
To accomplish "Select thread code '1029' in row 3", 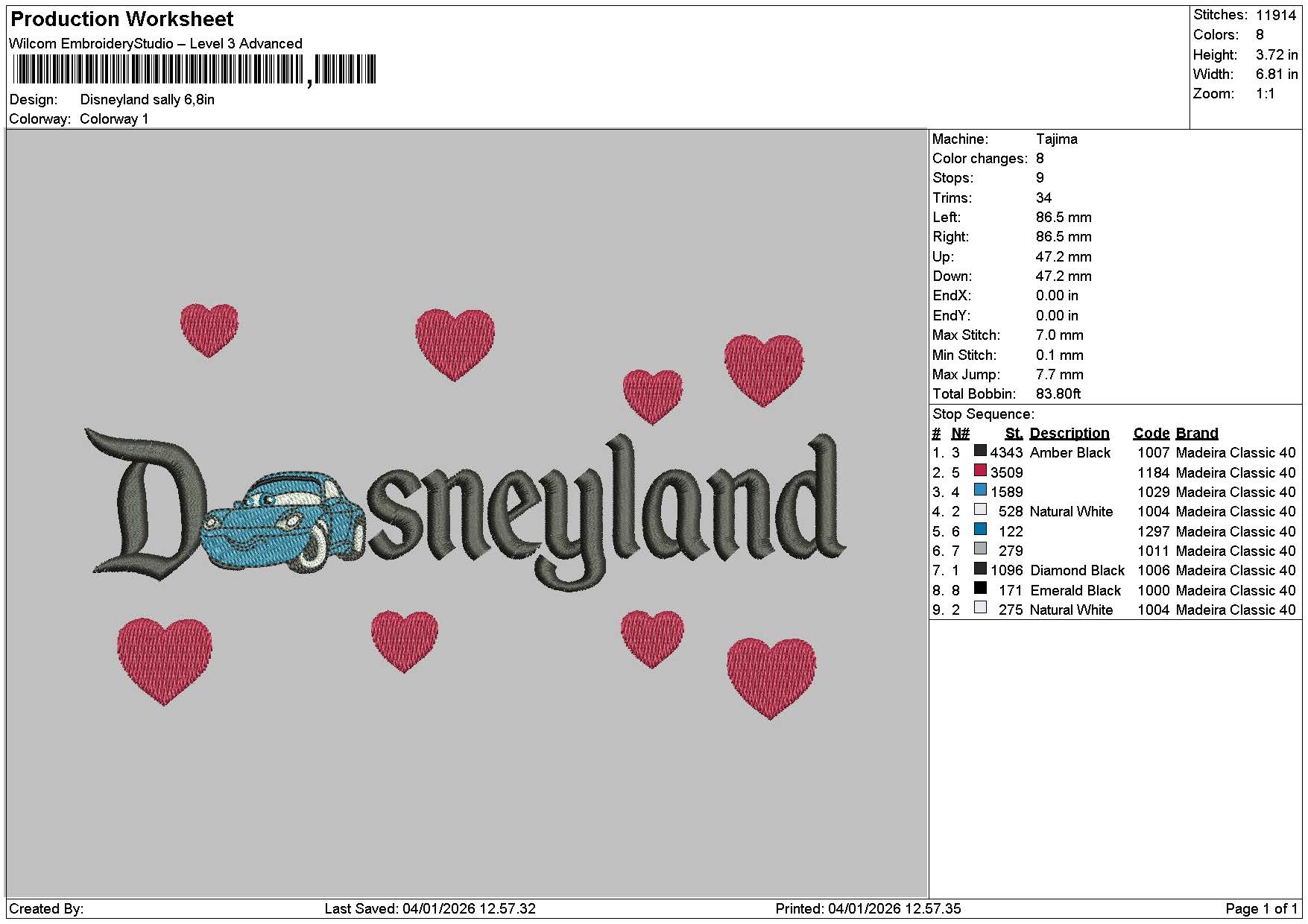I will pos(1153,493).
